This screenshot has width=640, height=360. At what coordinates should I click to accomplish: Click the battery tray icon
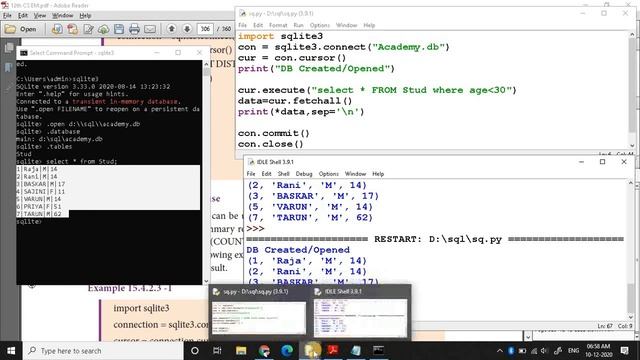tap(522, 351)
